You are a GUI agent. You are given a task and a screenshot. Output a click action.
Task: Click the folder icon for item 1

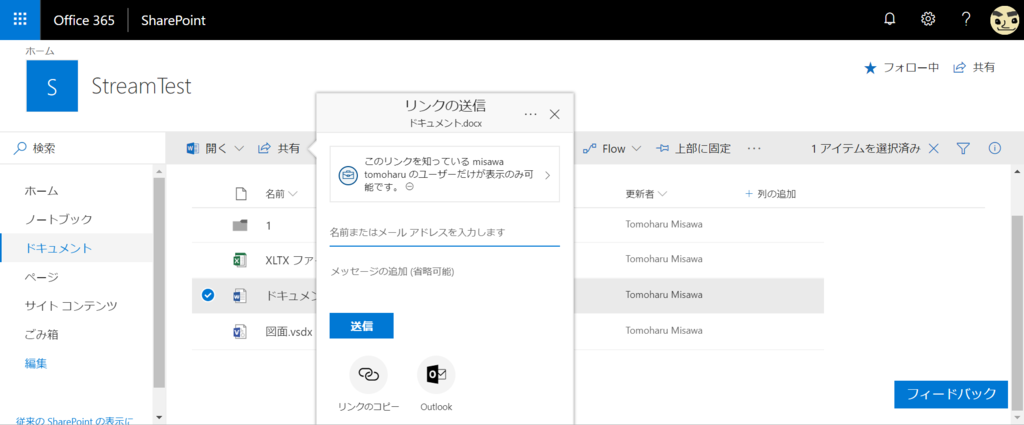click(240, 225)
